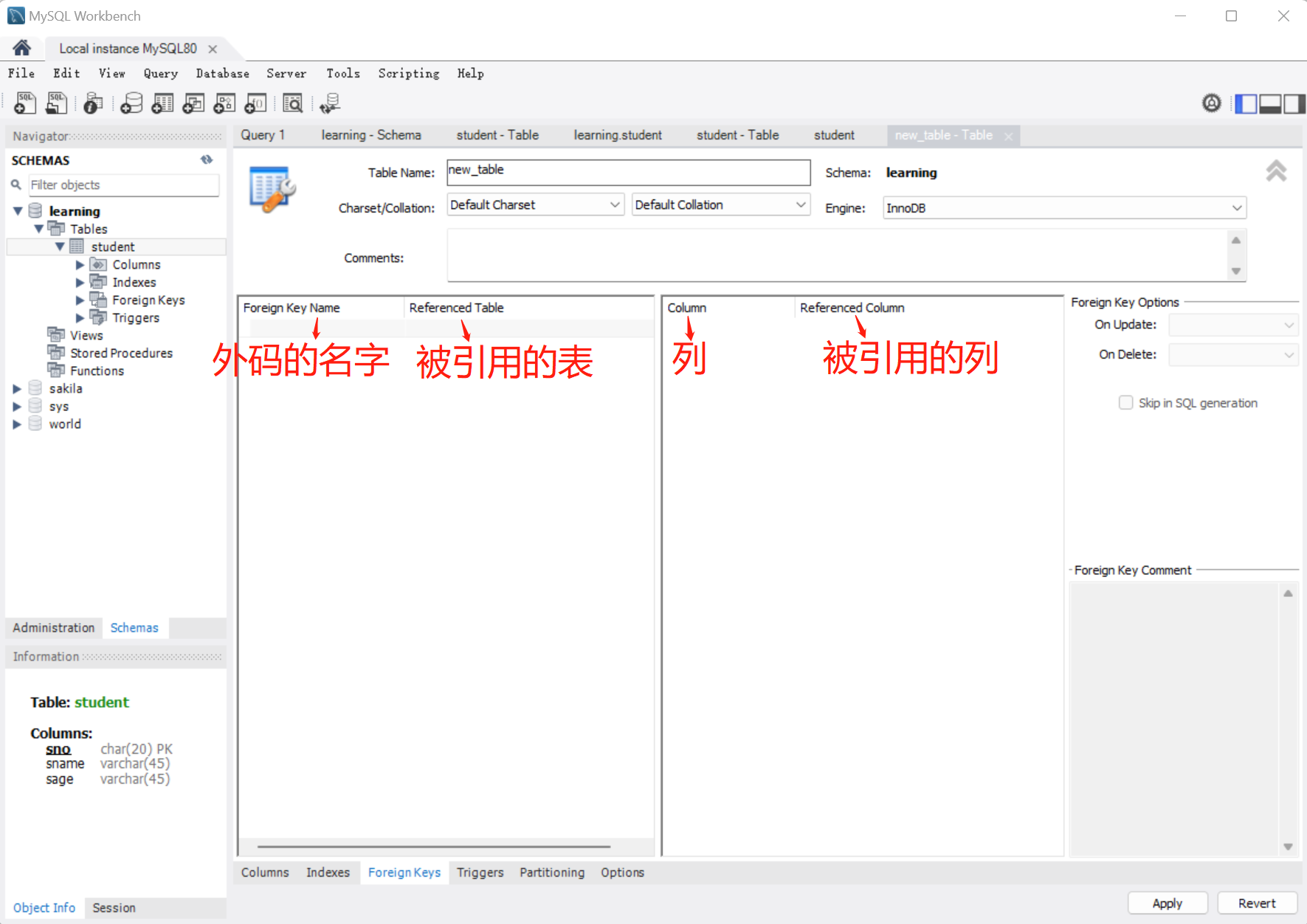Collapse the learning schema in Navigator

click(x=16, y=211)
